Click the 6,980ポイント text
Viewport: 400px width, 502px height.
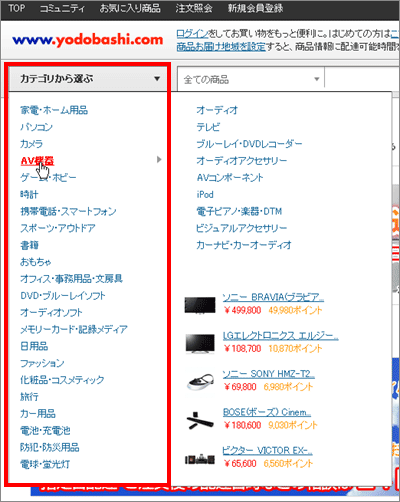[x=288, y=387]
